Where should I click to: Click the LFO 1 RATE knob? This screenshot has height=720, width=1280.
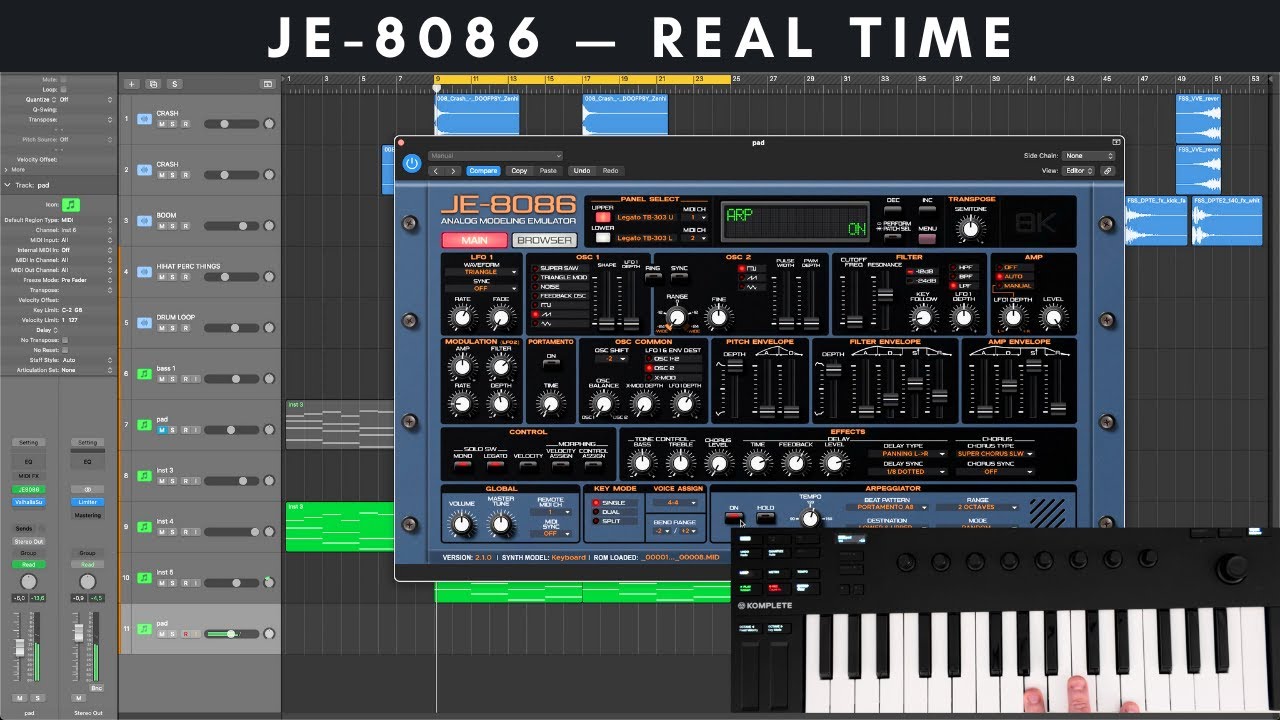pos(460,319)
